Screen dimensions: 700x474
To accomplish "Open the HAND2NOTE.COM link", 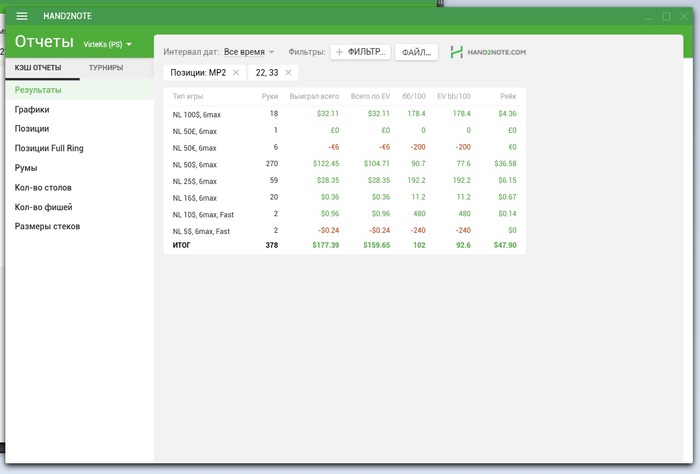I will click(488, 52).
